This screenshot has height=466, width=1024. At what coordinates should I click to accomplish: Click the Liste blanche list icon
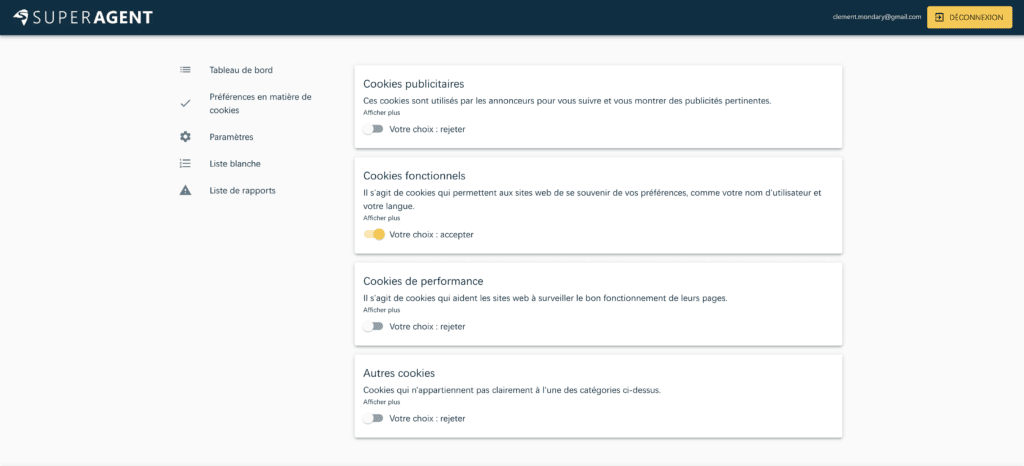185,164
